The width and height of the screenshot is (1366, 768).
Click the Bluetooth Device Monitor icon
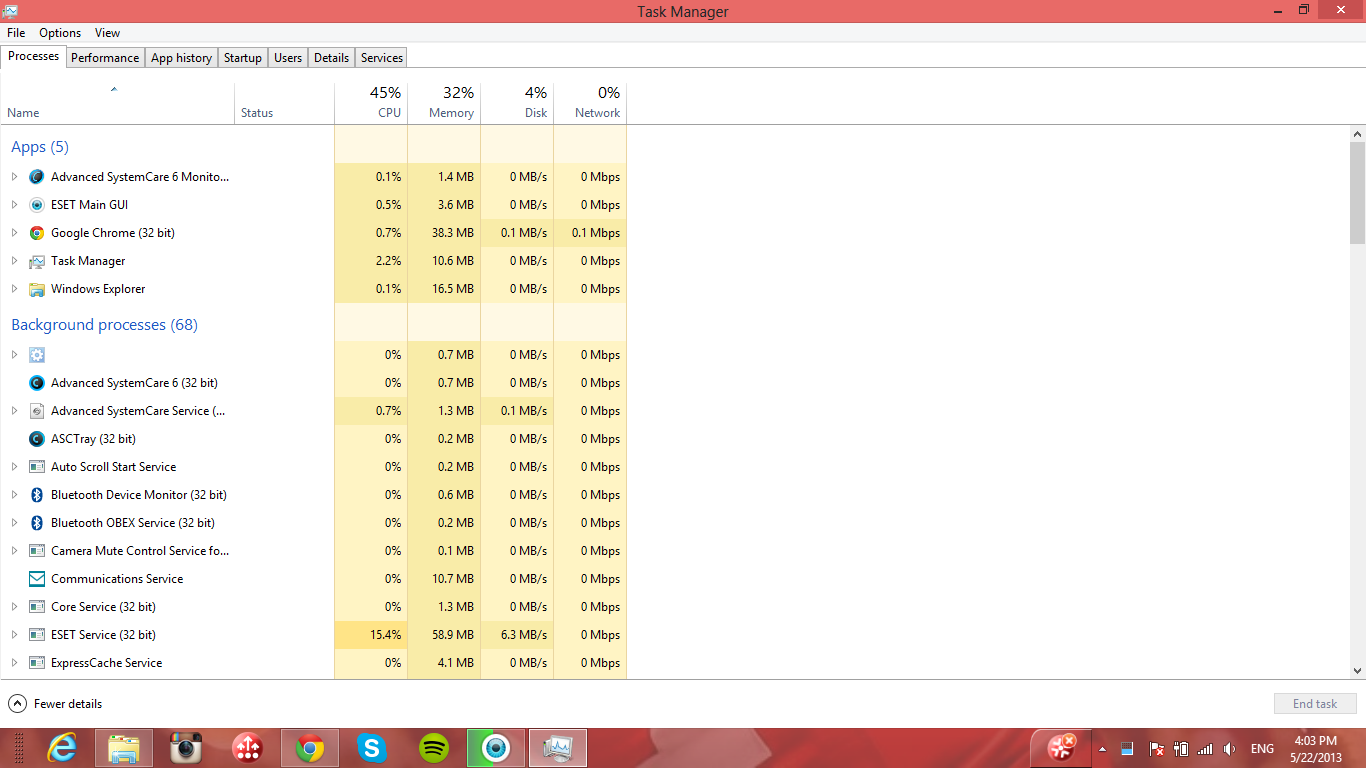pyautogui.click(x=37, y=495)
